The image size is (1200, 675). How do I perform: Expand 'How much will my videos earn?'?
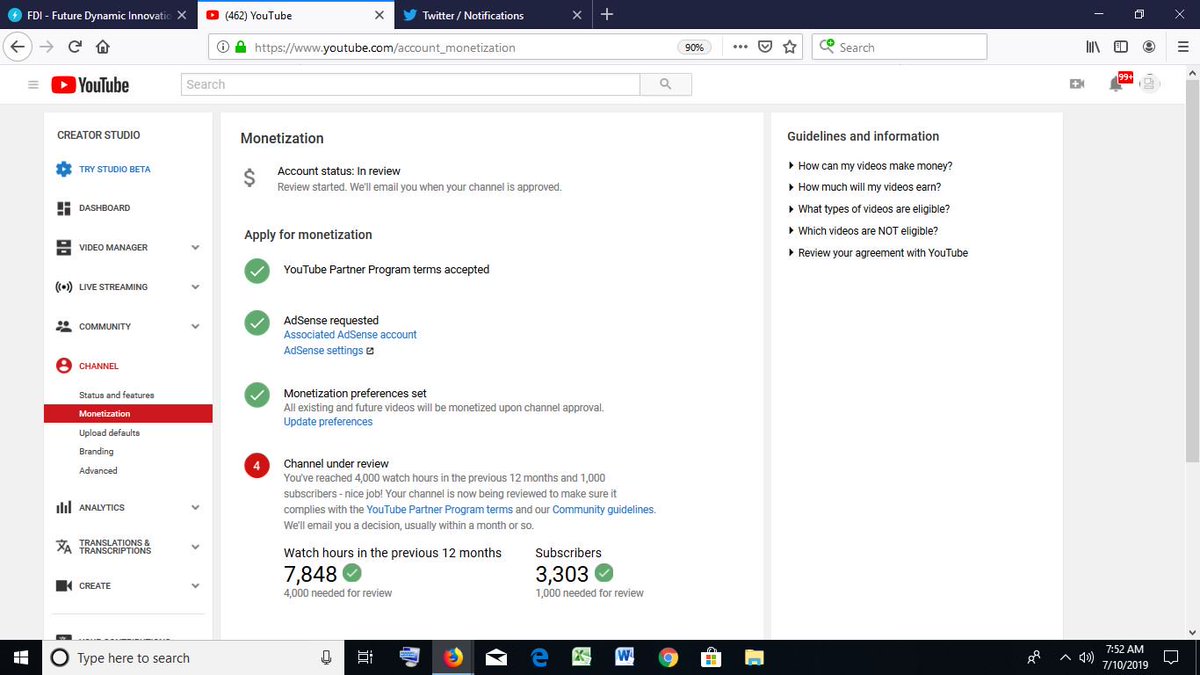click(865, 187)
